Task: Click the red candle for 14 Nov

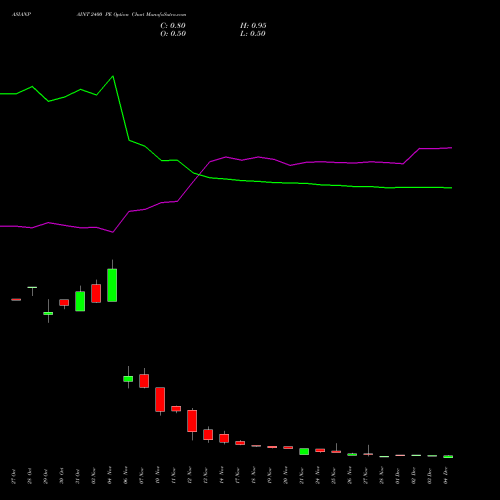Action: pos(224,438)
